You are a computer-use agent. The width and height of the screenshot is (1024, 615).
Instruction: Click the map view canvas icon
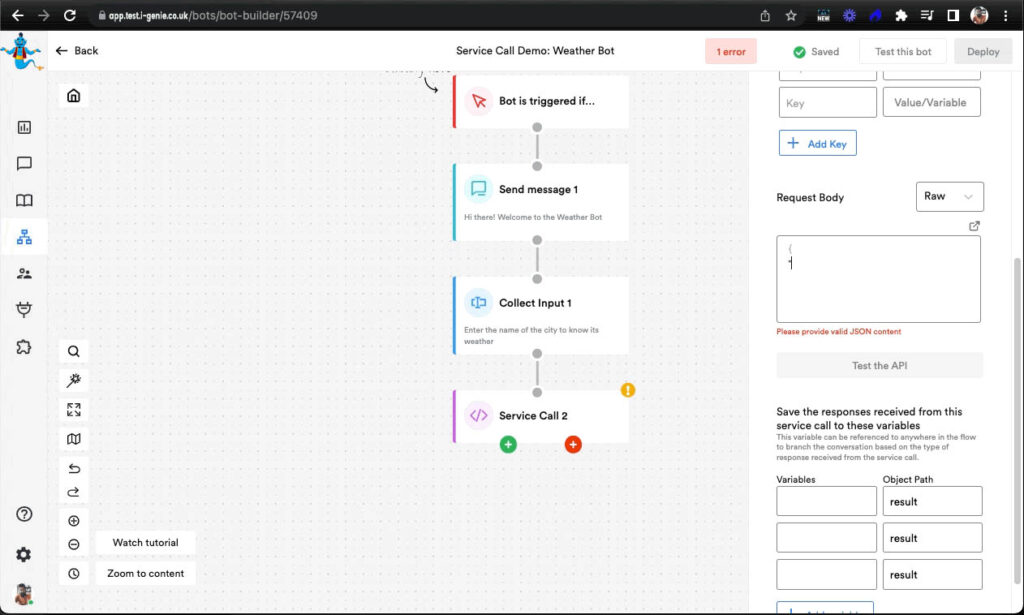coord(74,439)
